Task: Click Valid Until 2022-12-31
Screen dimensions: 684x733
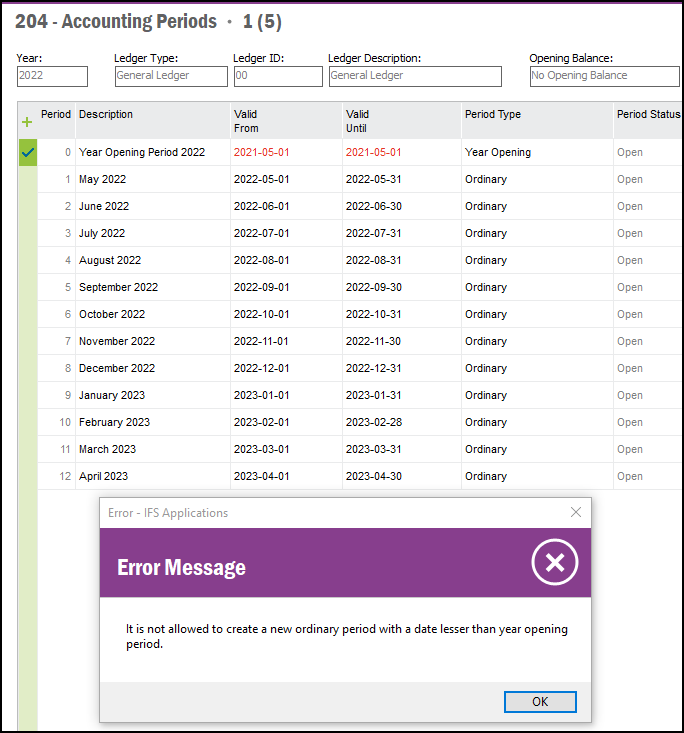Action: click(374, 368)
